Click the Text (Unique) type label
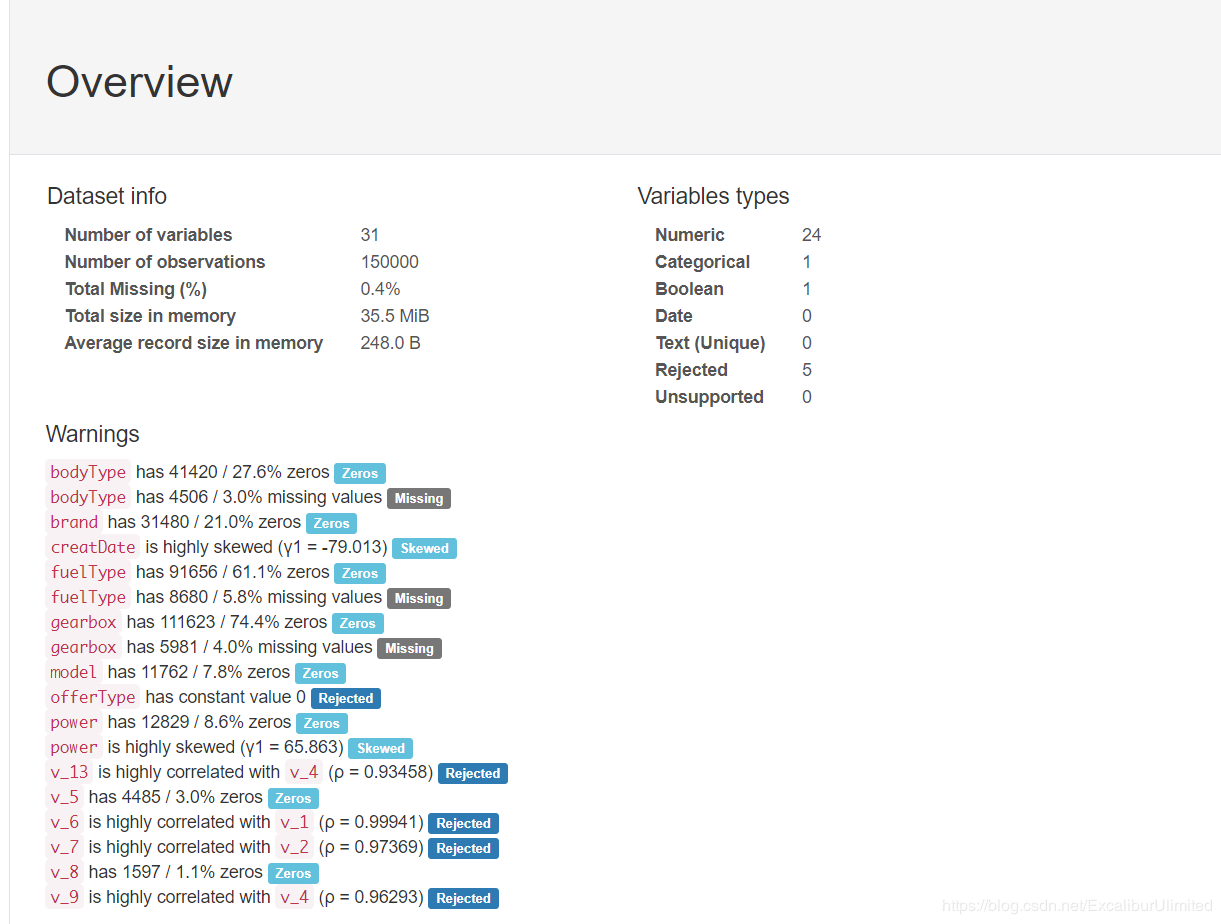 (710, 343)
